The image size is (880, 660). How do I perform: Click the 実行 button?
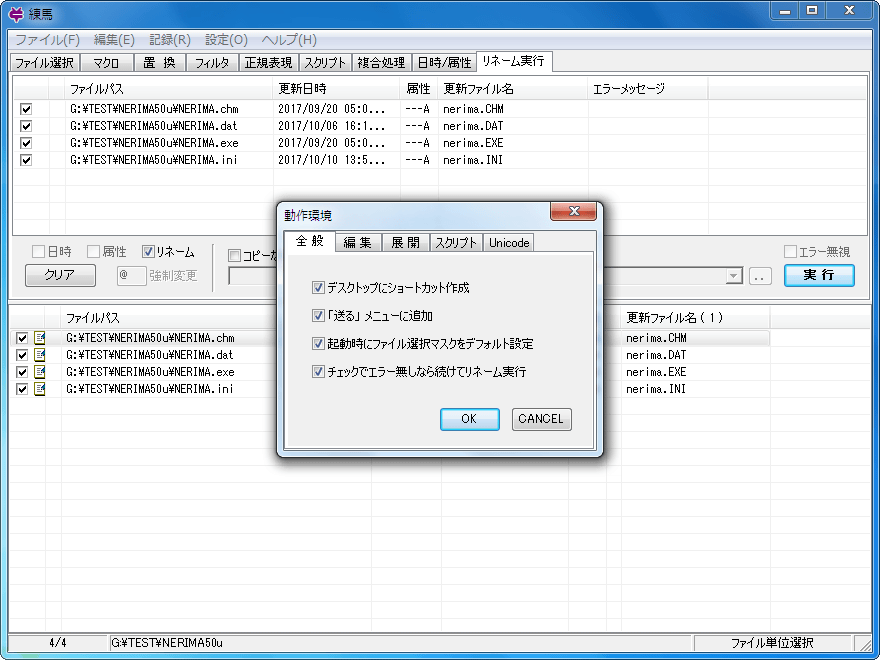819,275
